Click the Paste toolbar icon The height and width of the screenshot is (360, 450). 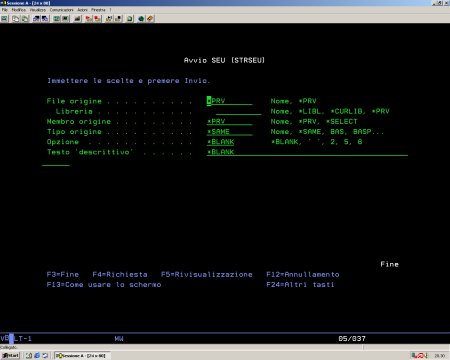click(x=25, y=19)
